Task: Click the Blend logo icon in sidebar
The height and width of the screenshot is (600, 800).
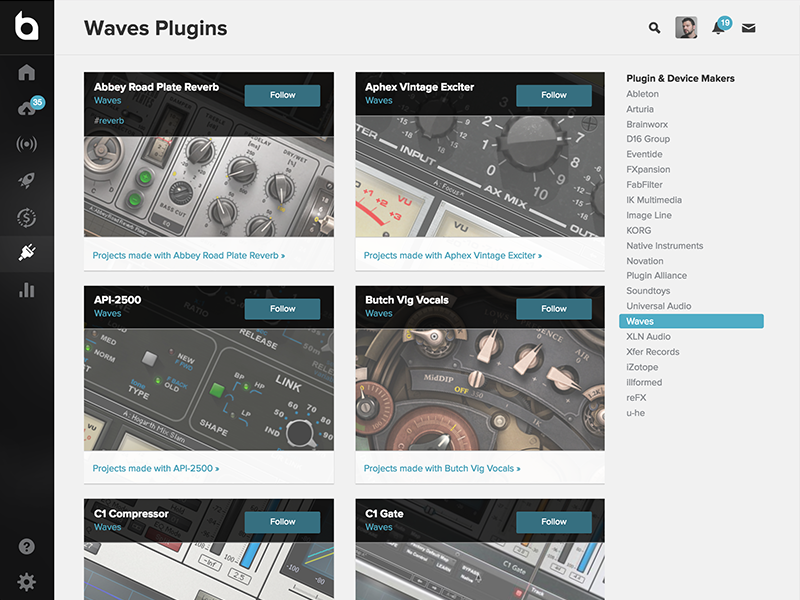Action: pos(26,26)
